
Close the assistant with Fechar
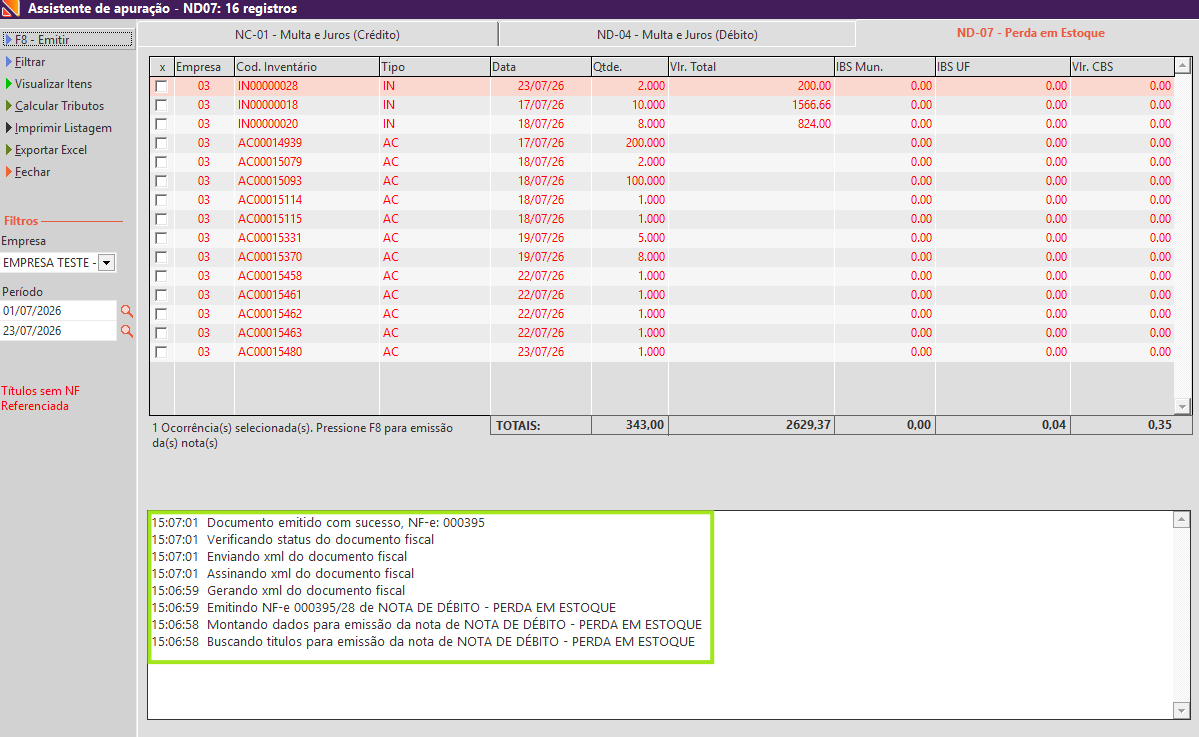[x=32, y=173]
